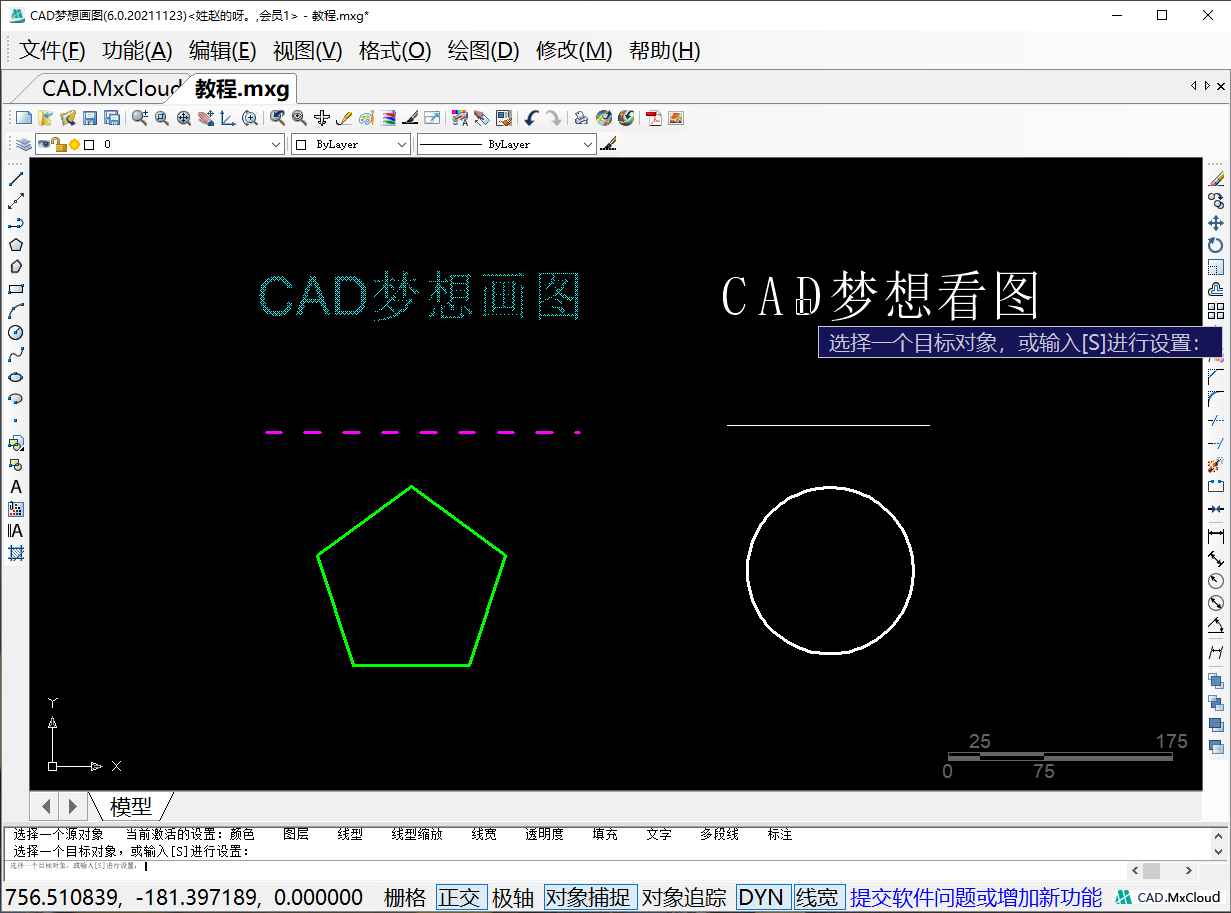Open the ByLayer color dropdown
1231x913 pixels.
(x=350, y=145)
